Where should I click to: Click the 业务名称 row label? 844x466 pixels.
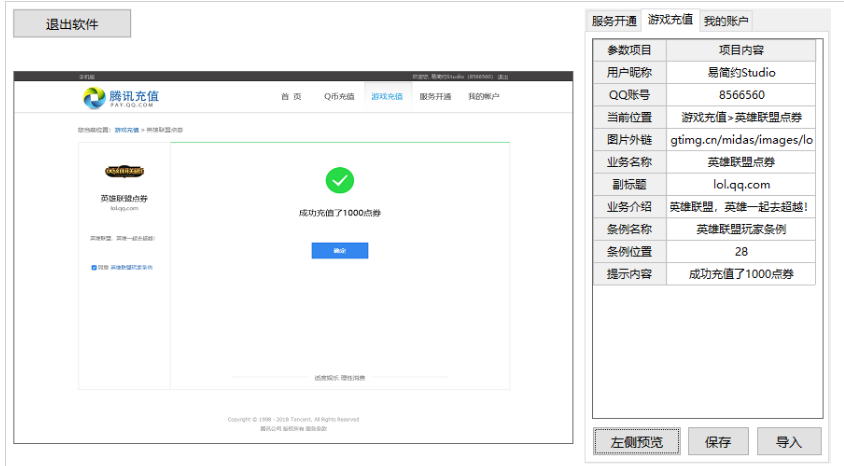[629, 162]
